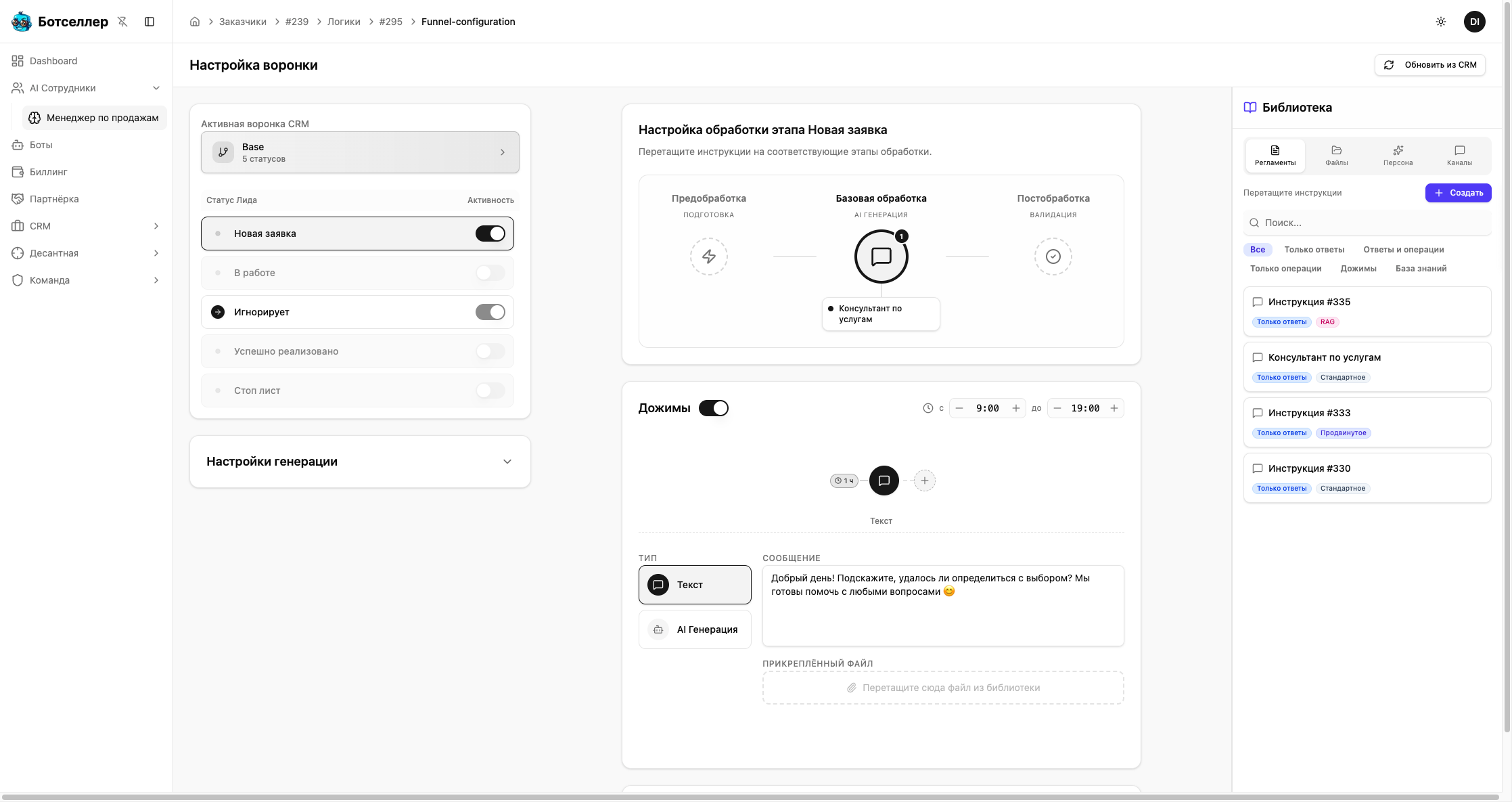Add a new follow-up step with plus circle
1512x802 pixels.
(924, 481)
